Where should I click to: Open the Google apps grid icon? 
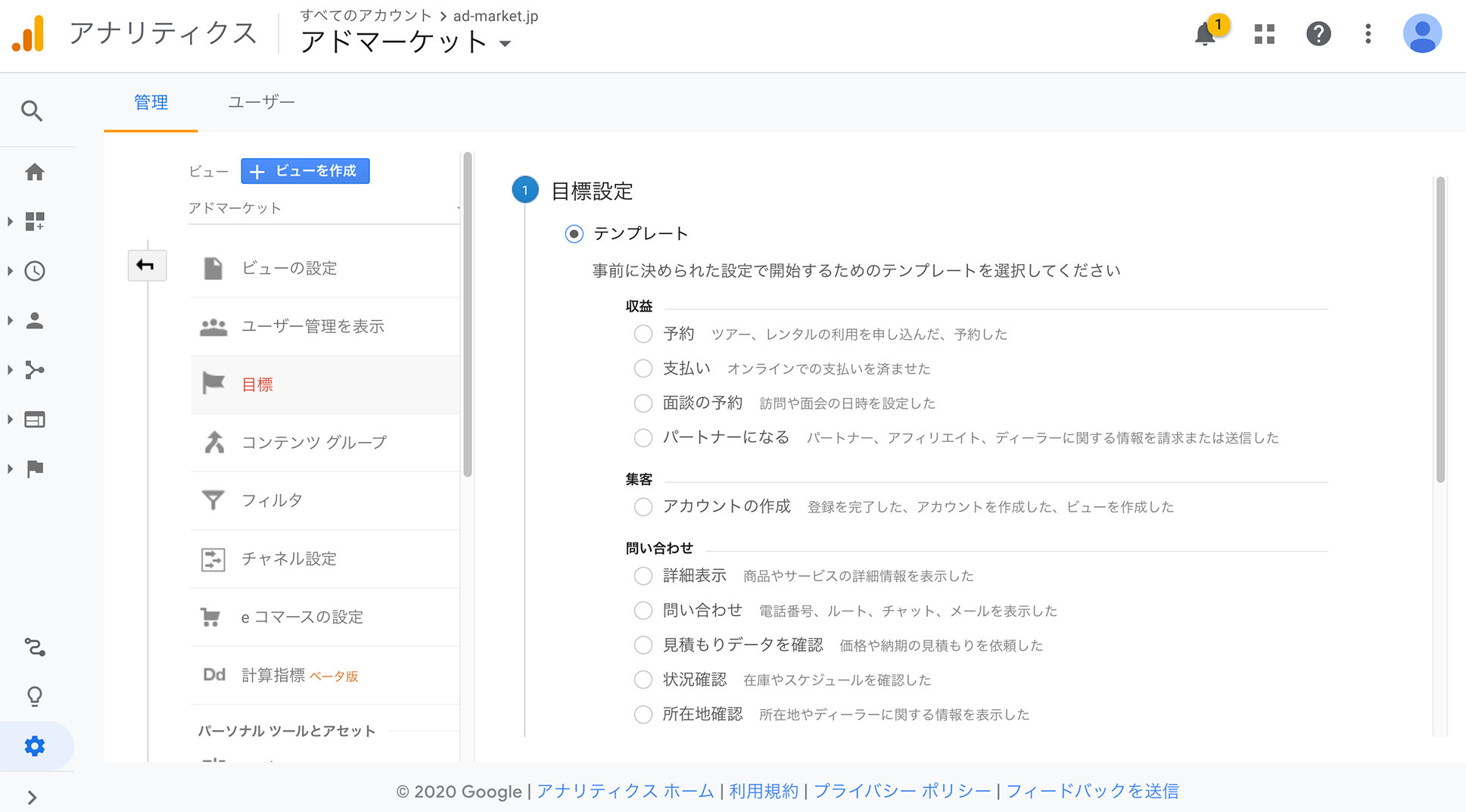click(x=1264, y=34)
